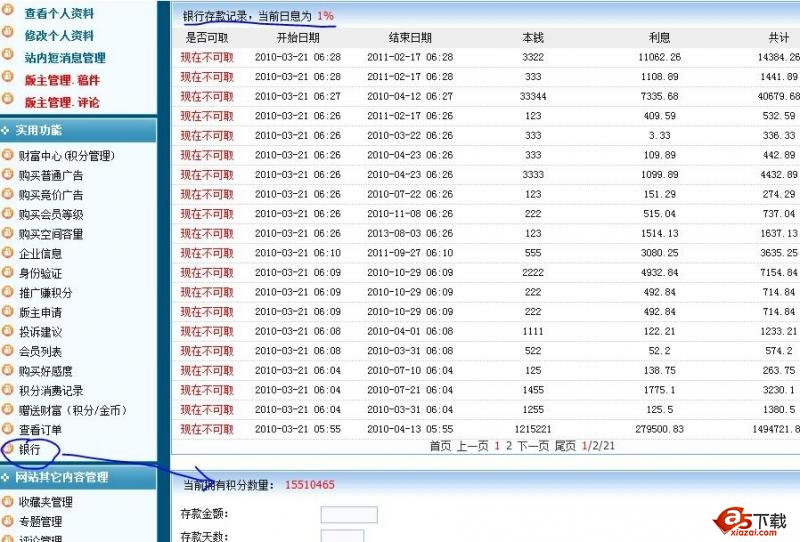Click the 本钱 column header
The image size is (800, 542).
[x=533, y=38]
